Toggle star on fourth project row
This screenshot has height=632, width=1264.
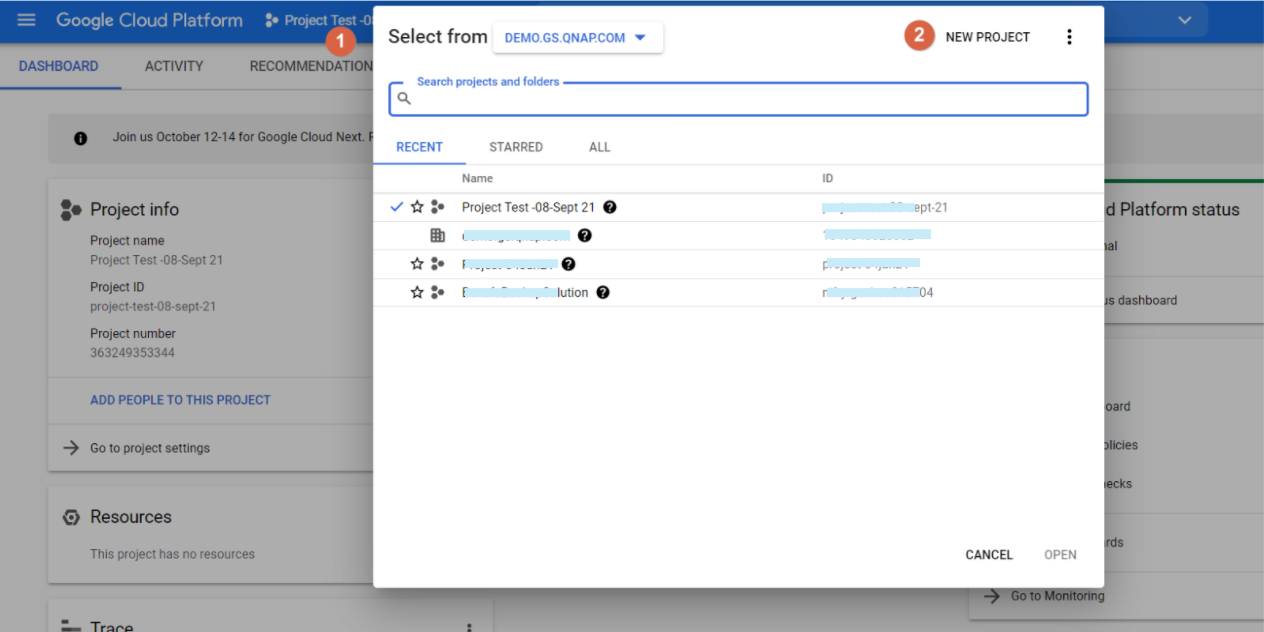417,293
